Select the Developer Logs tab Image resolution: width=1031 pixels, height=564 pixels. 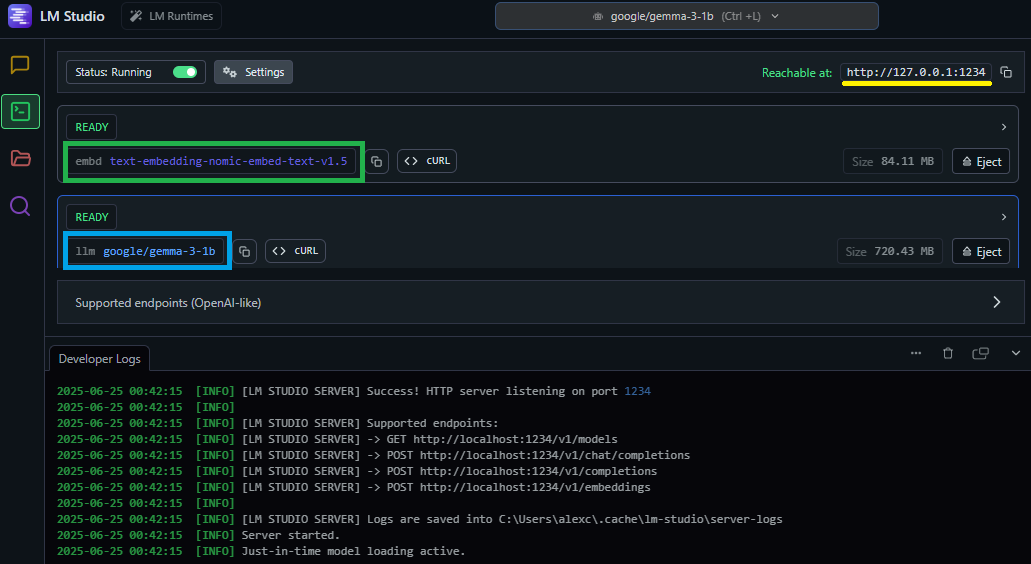(x=99, y=359)
